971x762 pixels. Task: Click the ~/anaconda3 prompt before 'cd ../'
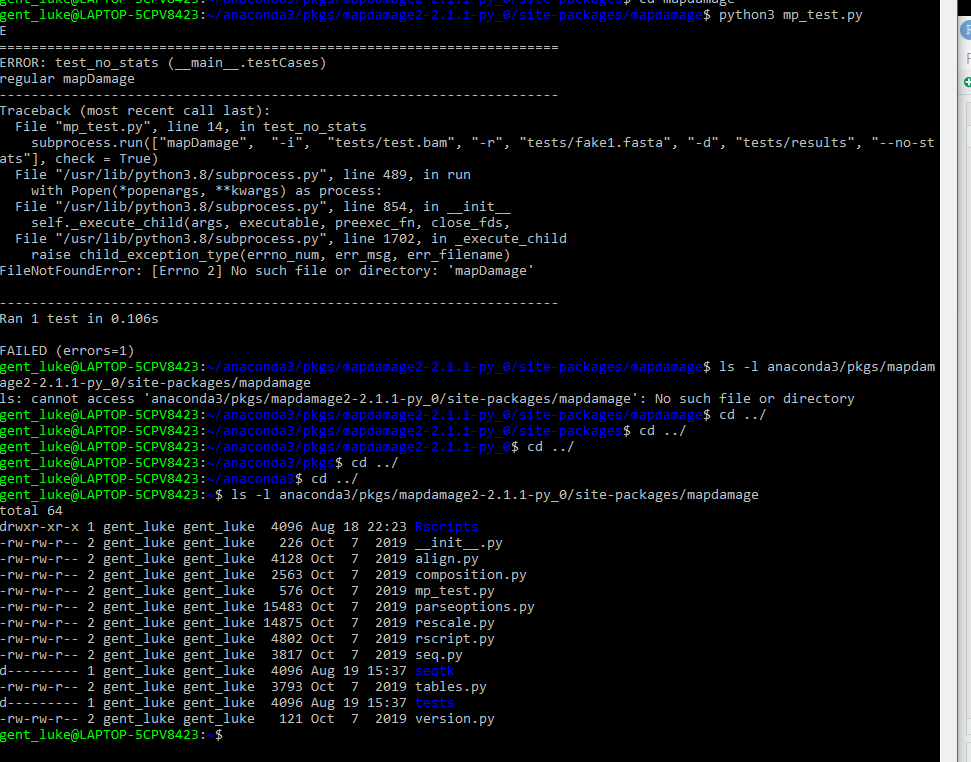pyautogui.click(x=251, y=479)
